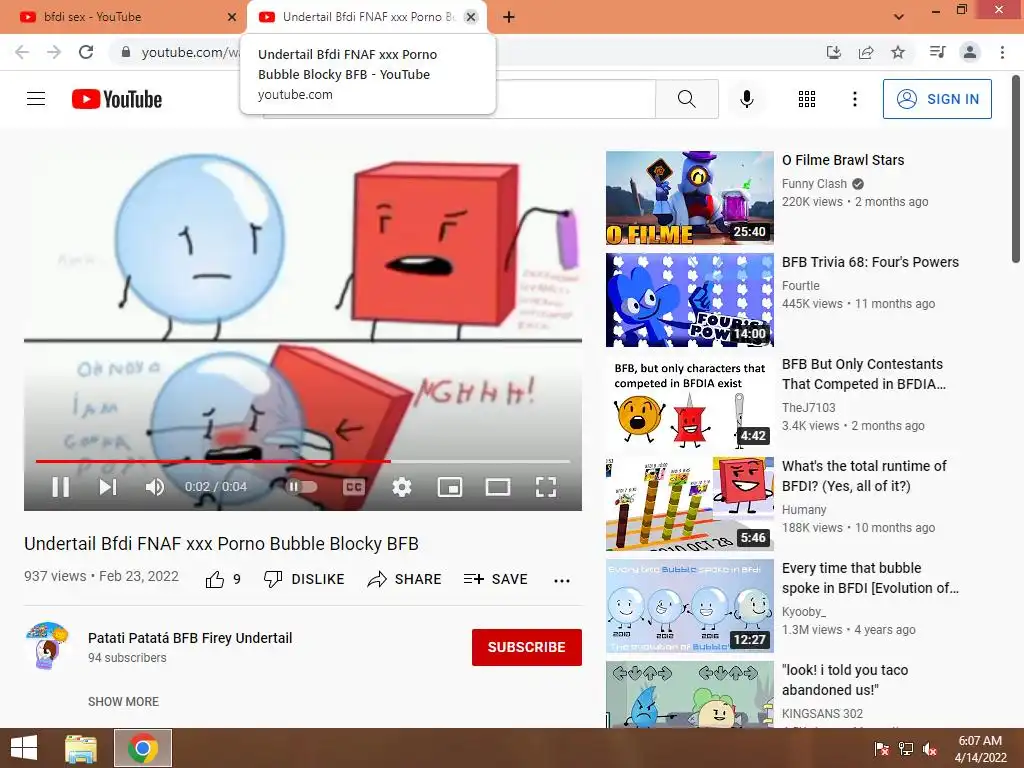Click the red SUBSCRIBE button
Viewport: 1024px width, 768px height.
526,647
